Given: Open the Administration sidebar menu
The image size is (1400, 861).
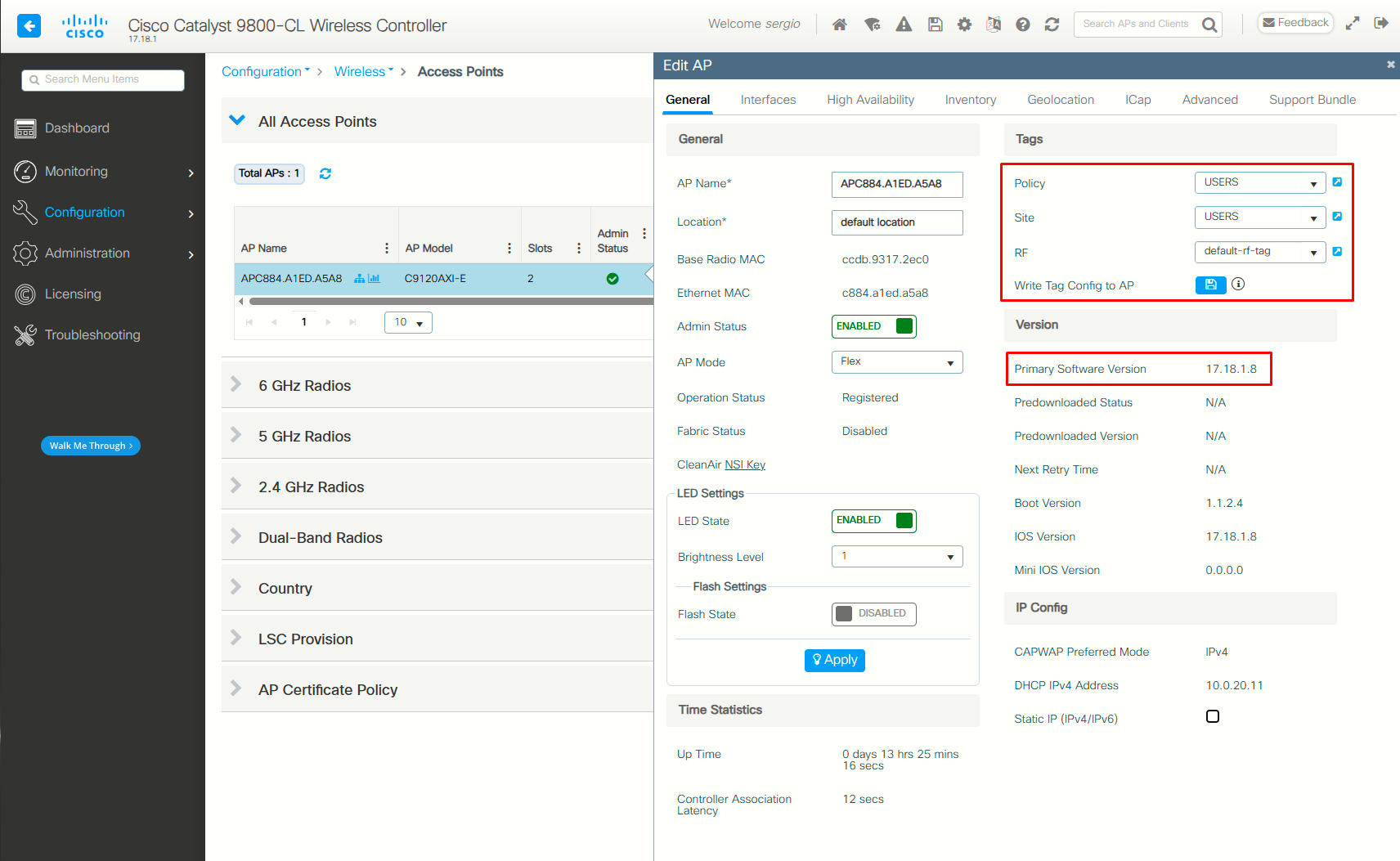Looking at the screenshot, I should (104, 253).
